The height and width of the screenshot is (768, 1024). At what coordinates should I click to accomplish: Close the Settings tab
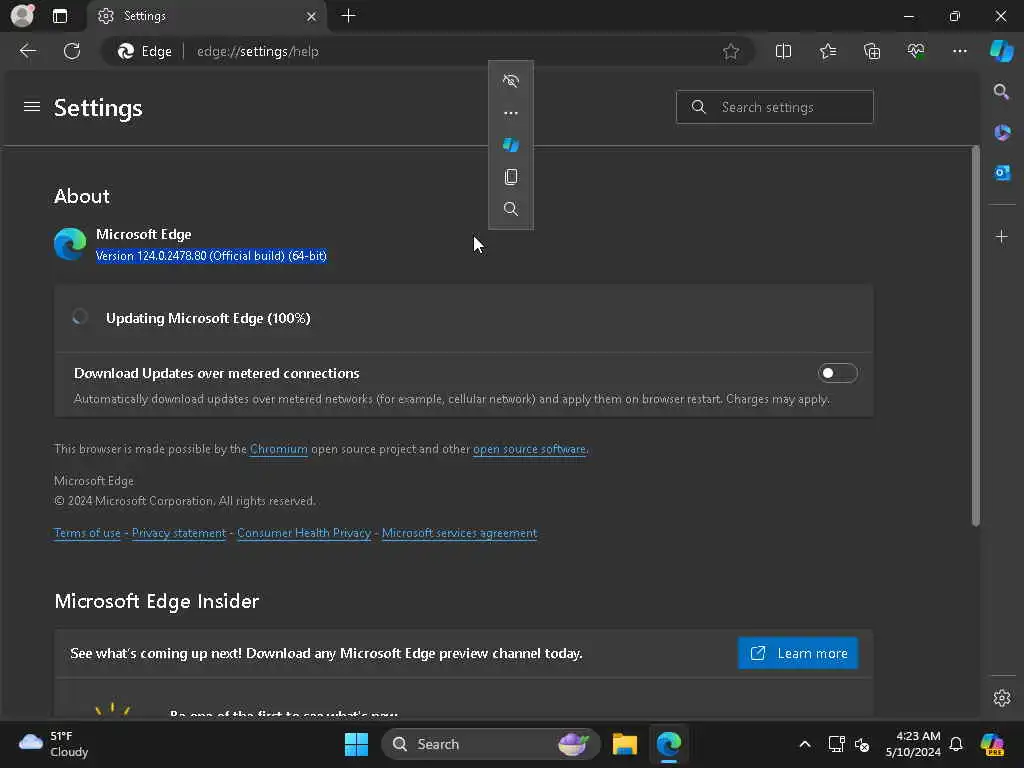coord(312,16)
